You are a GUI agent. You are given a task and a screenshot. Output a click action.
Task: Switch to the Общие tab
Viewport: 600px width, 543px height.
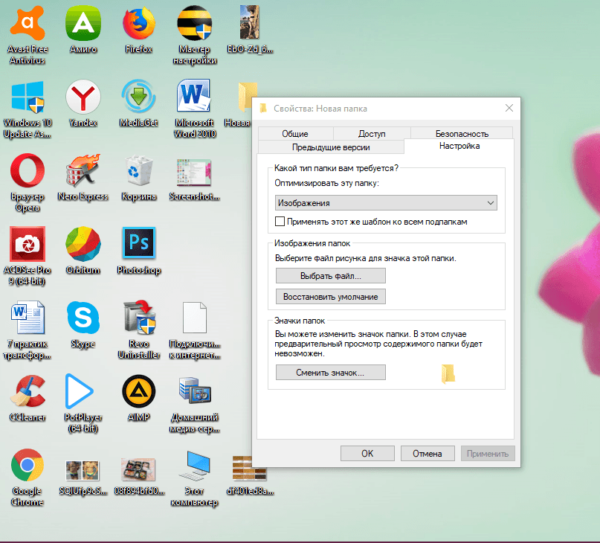coord(295,134)
